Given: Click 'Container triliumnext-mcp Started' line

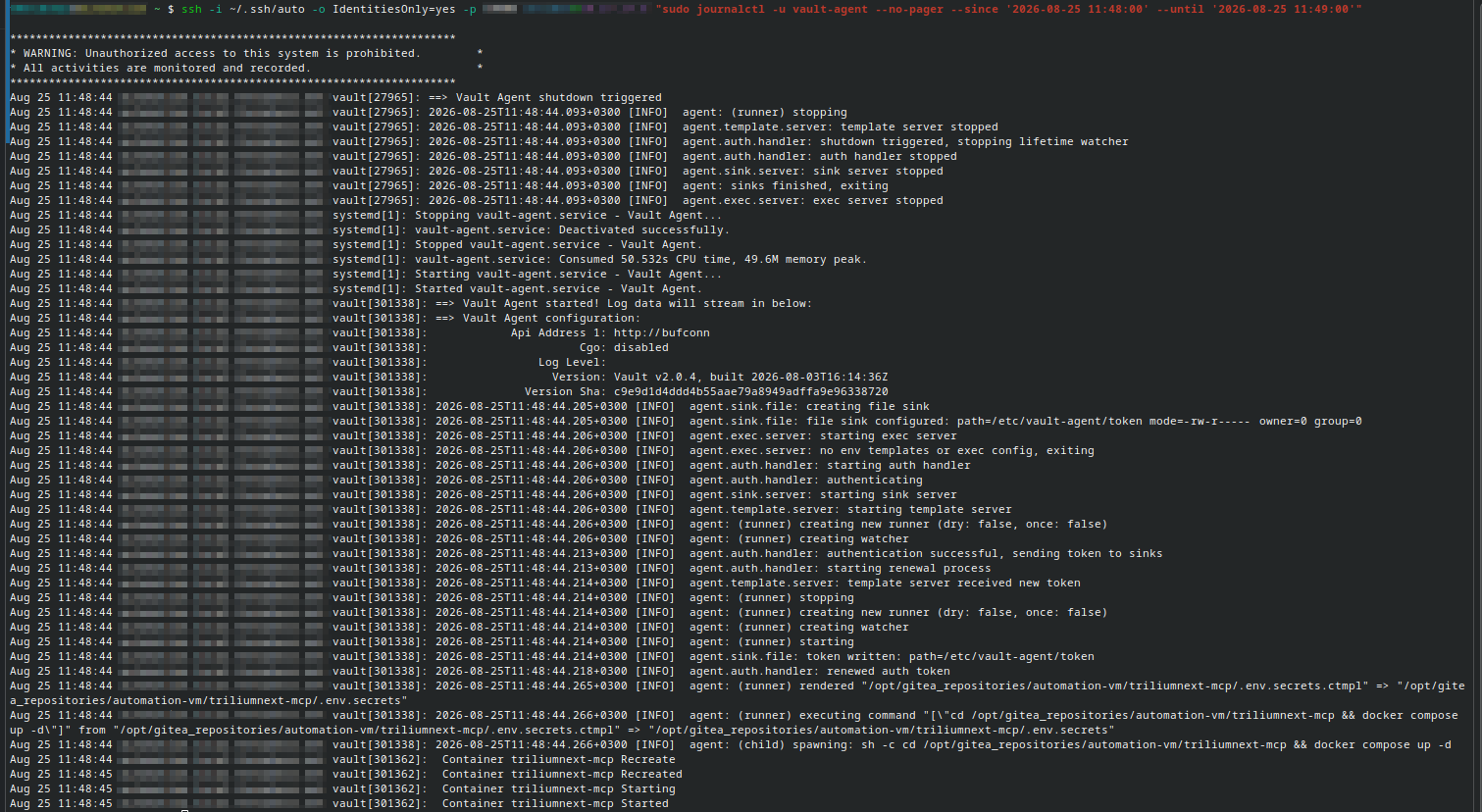Looking at the screenshot, I should click(x=555, y=803).
